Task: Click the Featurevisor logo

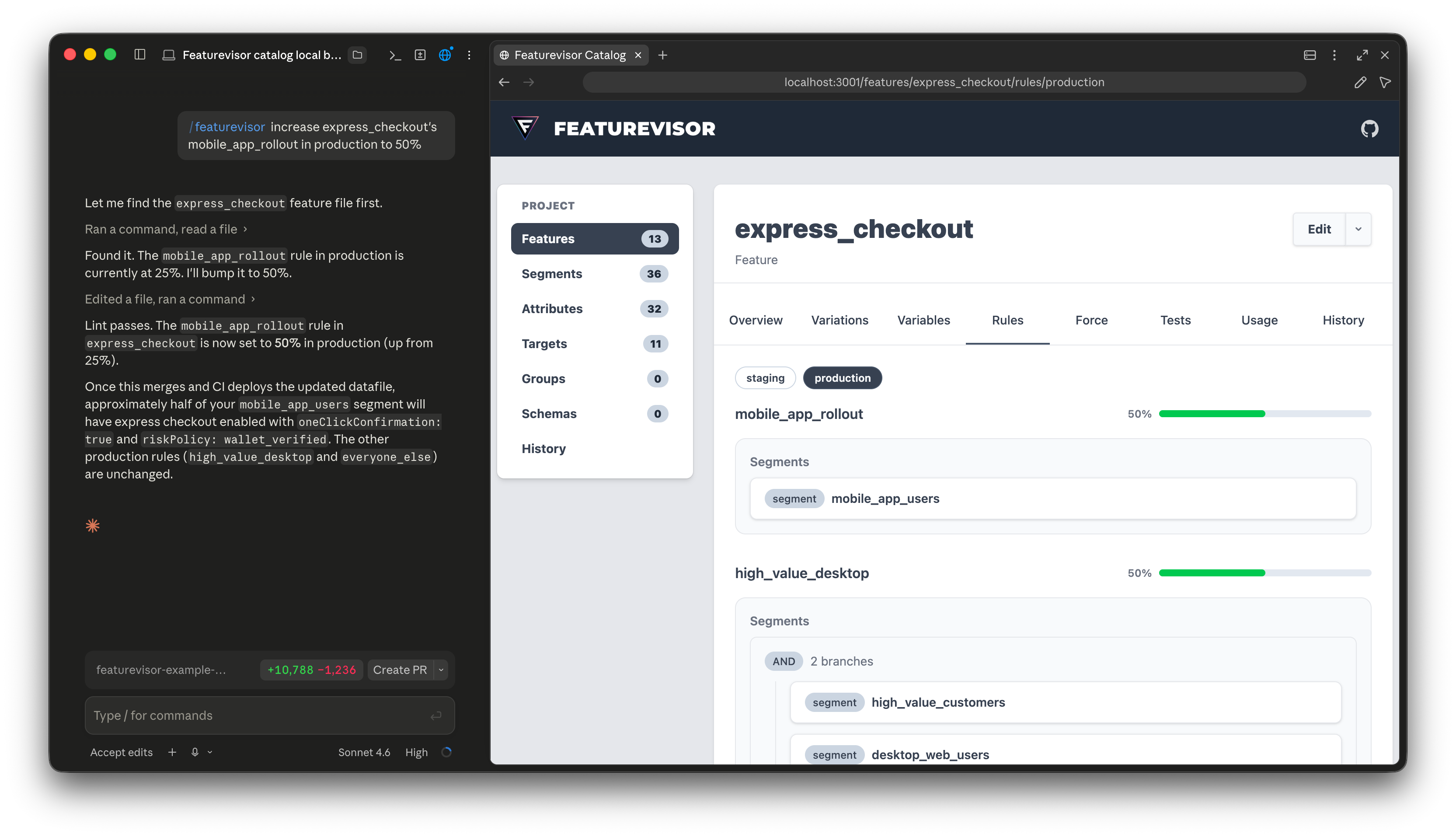Action: tap(613, 128)
